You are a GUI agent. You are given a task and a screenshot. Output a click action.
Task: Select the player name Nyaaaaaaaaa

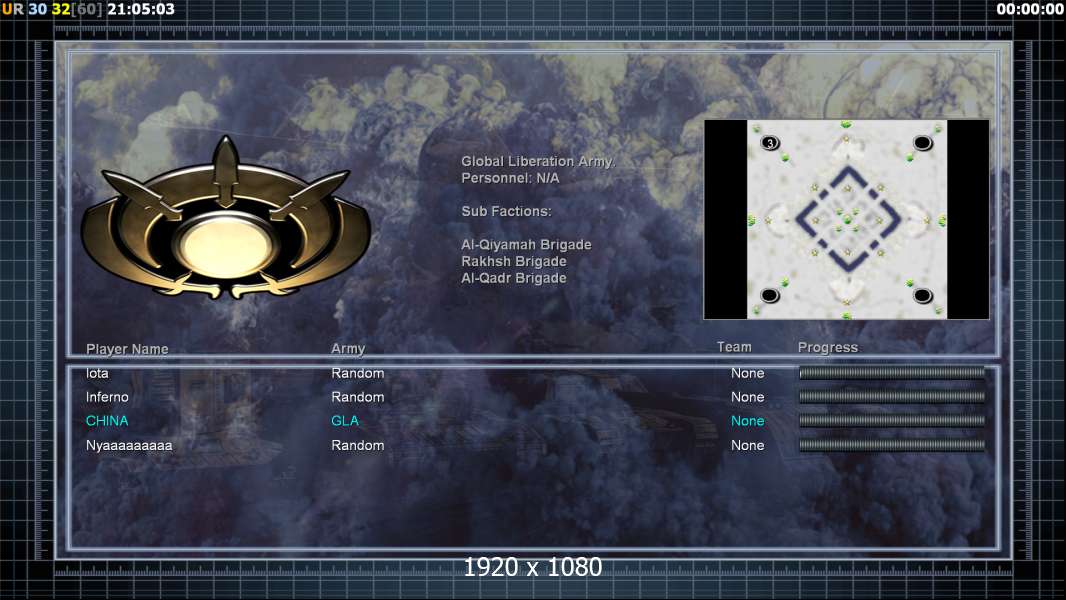coord(129,446)
